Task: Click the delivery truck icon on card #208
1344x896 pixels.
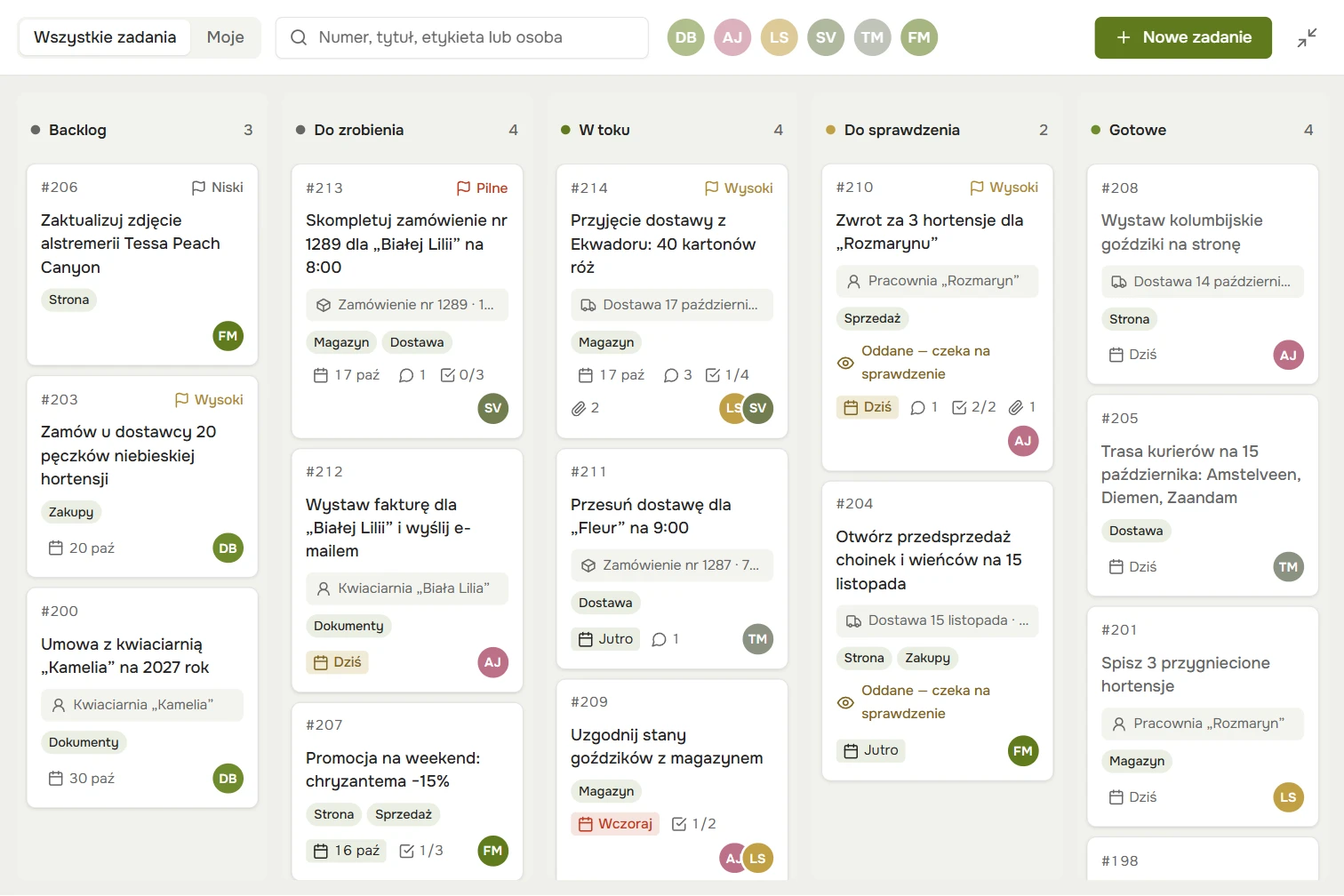Action: [x=1119, y=282]
